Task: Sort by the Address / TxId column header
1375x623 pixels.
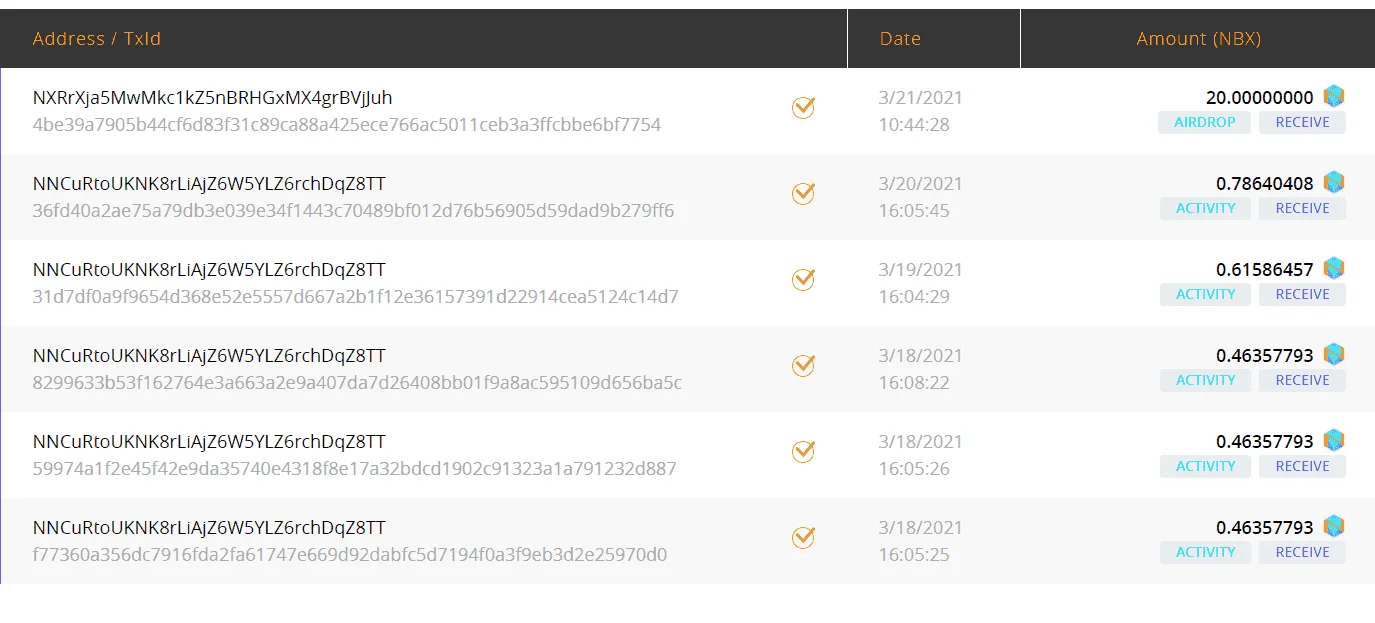Action: (97, 39)
